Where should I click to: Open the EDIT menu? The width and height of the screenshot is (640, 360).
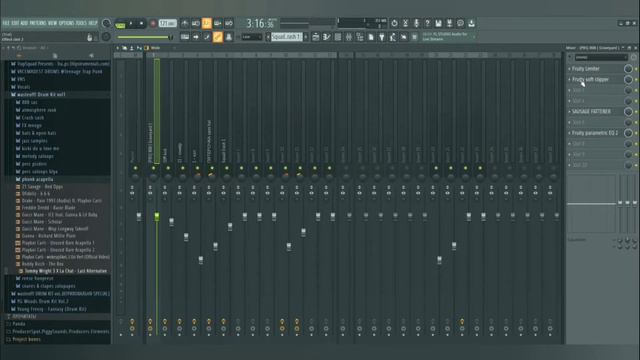pyautogui.click(x=15, y=23)
